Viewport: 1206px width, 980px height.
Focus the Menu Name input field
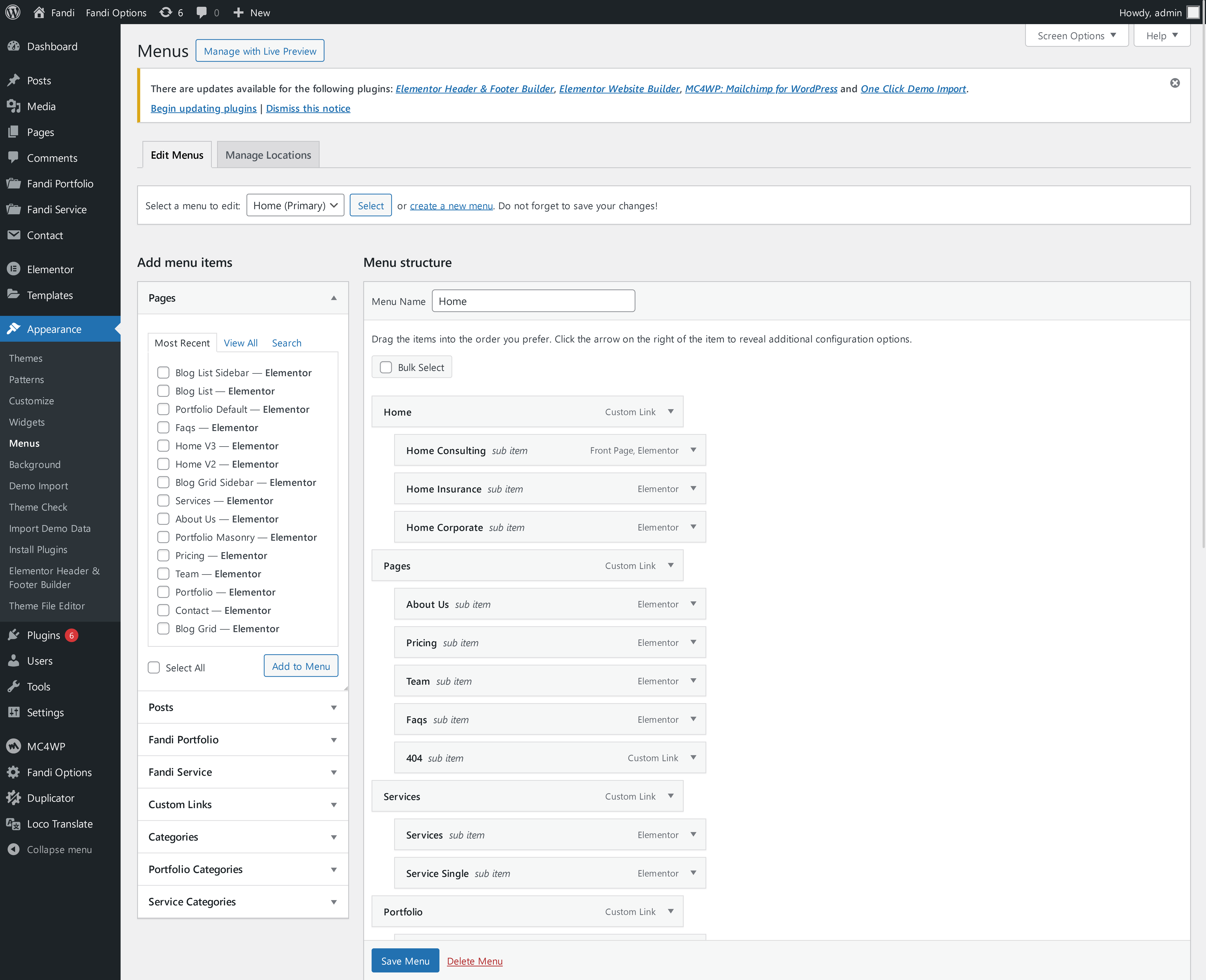tap(533, 301)
